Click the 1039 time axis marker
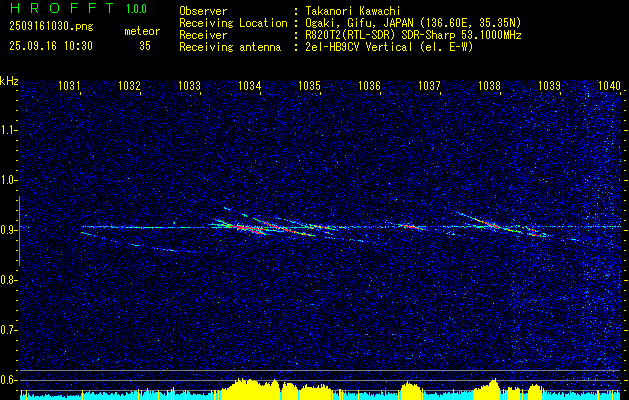629x400 pixels. click(x=549, y=85)
